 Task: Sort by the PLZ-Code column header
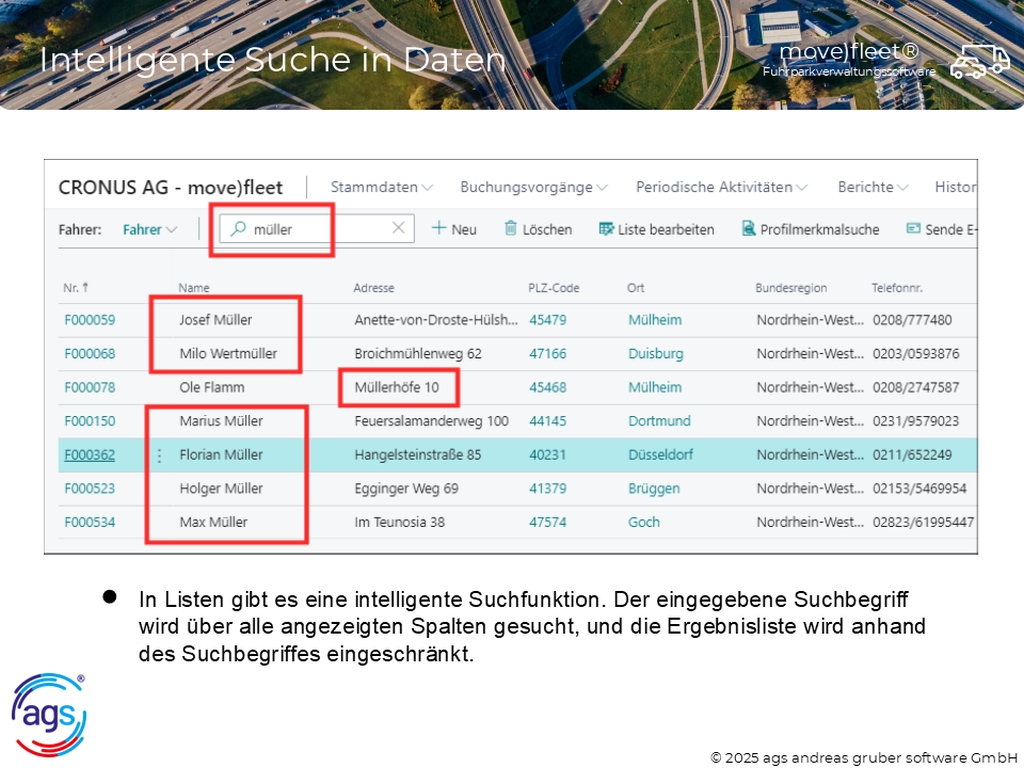click(x=554, y=288)
